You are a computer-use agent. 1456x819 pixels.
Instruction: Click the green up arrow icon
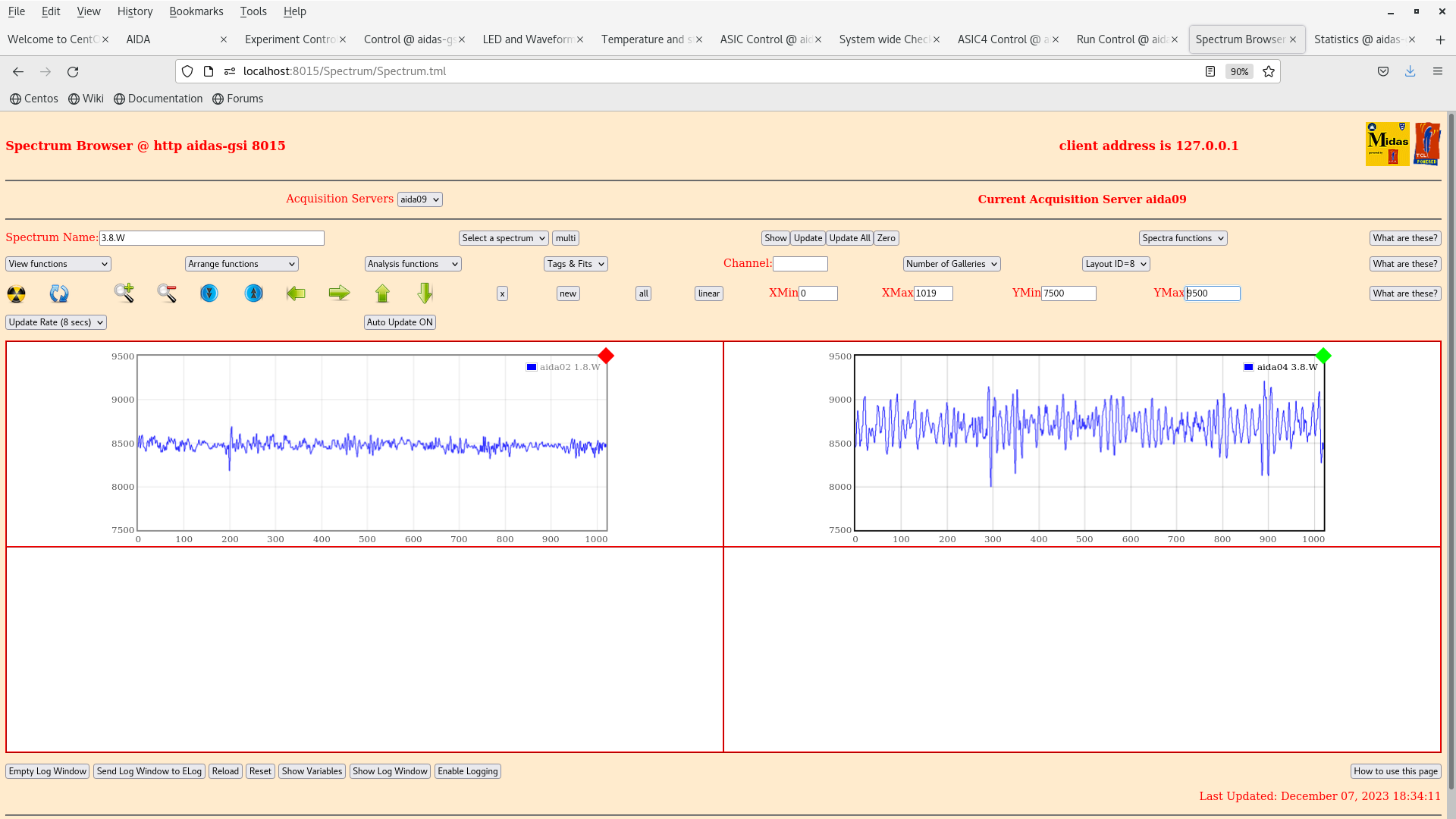click(382, 293)
